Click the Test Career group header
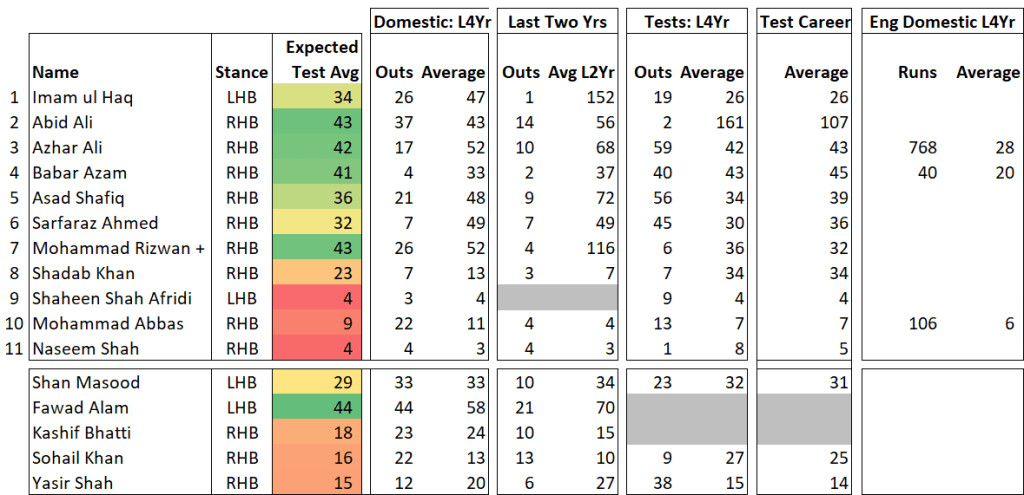This screenshot has width=1024, height=495. pyautogui.click(x=805, y=21)
